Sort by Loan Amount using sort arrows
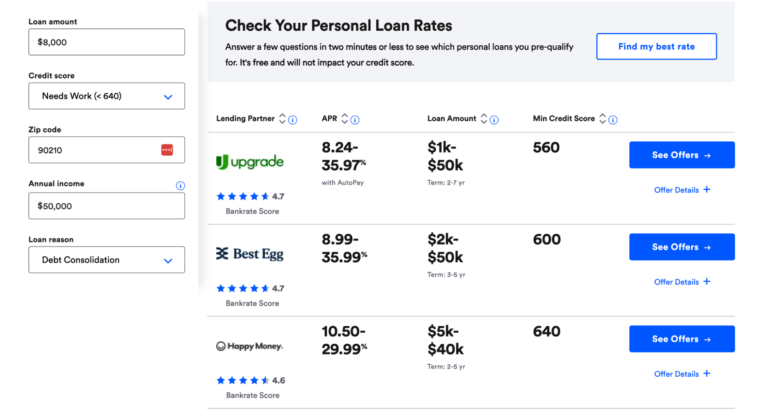Viewport: 768px width, 409px height. (485, 119)
